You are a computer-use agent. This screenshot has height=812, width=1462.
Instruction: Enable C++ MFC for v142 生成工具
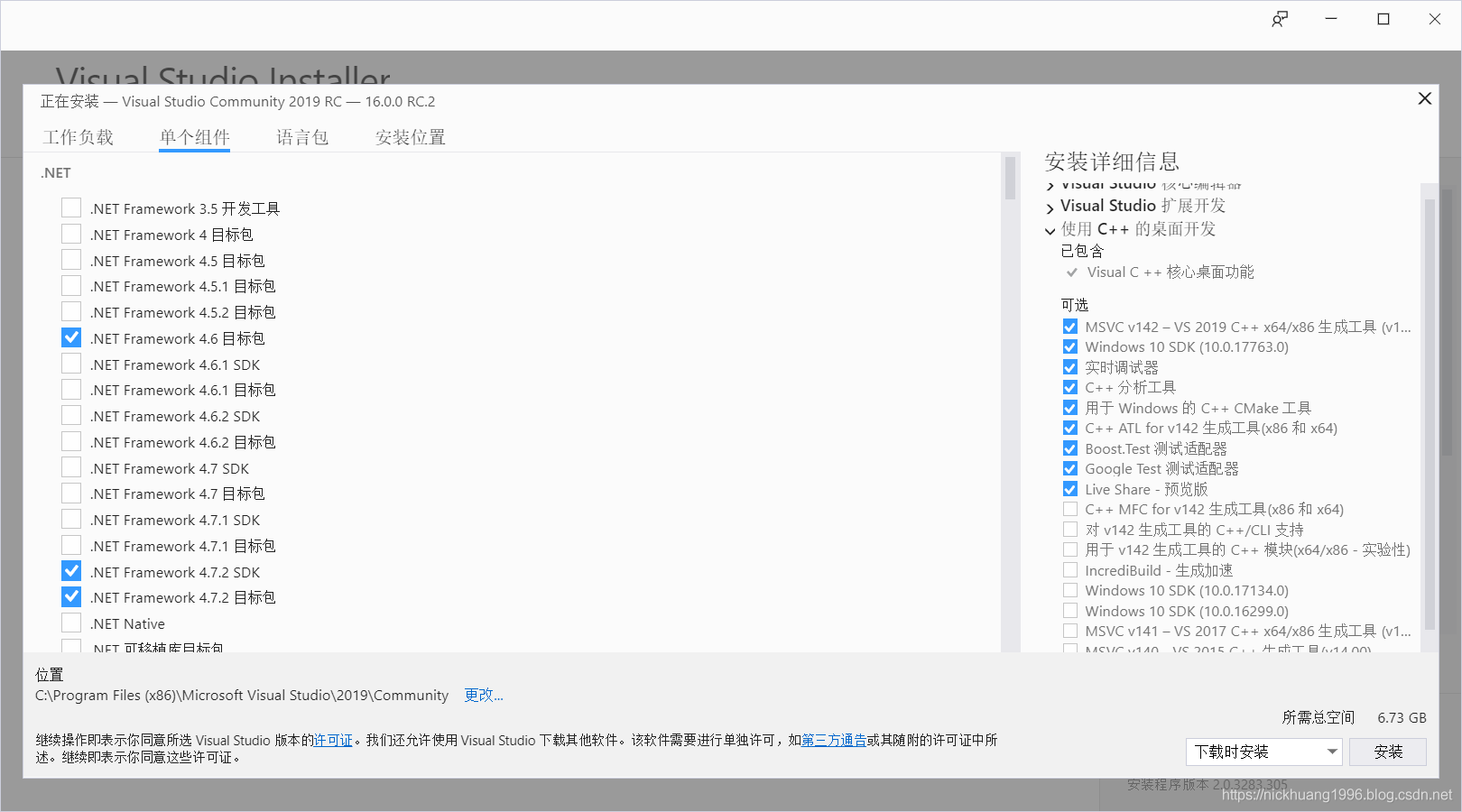pyautogui.click(x=1069, y=508)
